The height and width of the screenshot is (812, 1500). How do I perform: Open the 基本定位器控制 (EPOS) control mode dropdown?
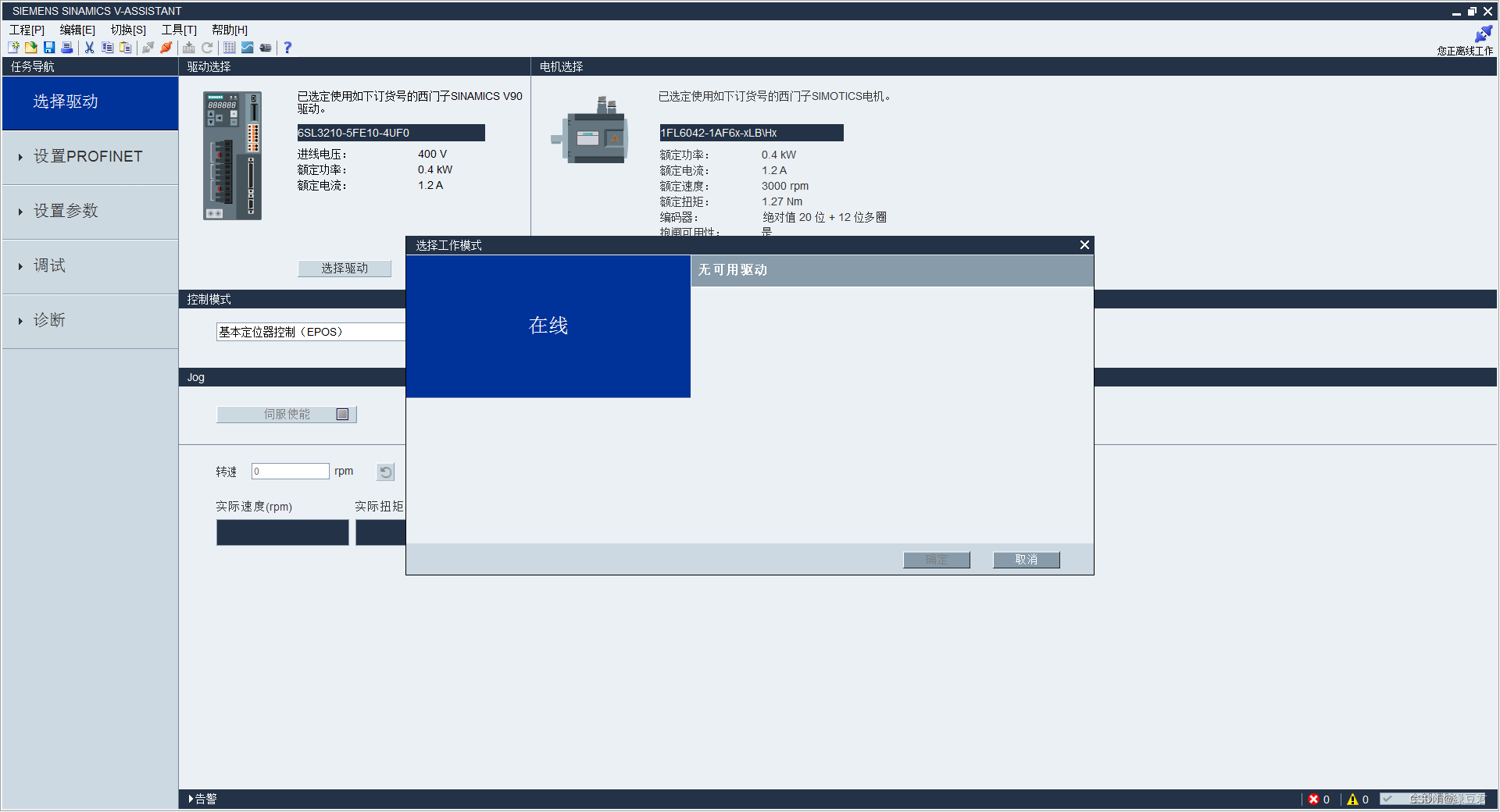coord(311,332)
